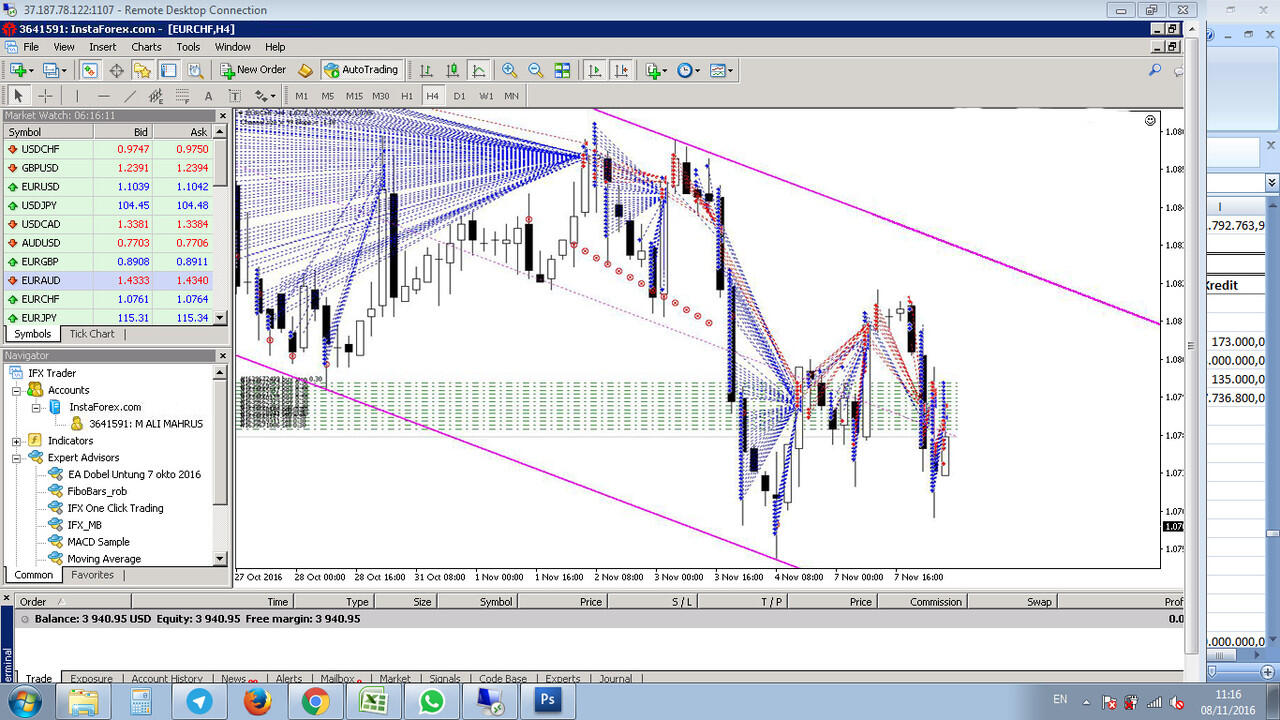This screenshot has height=720, width=1280.
Task: Select the Text Label tool
Action: click(234, 96)
